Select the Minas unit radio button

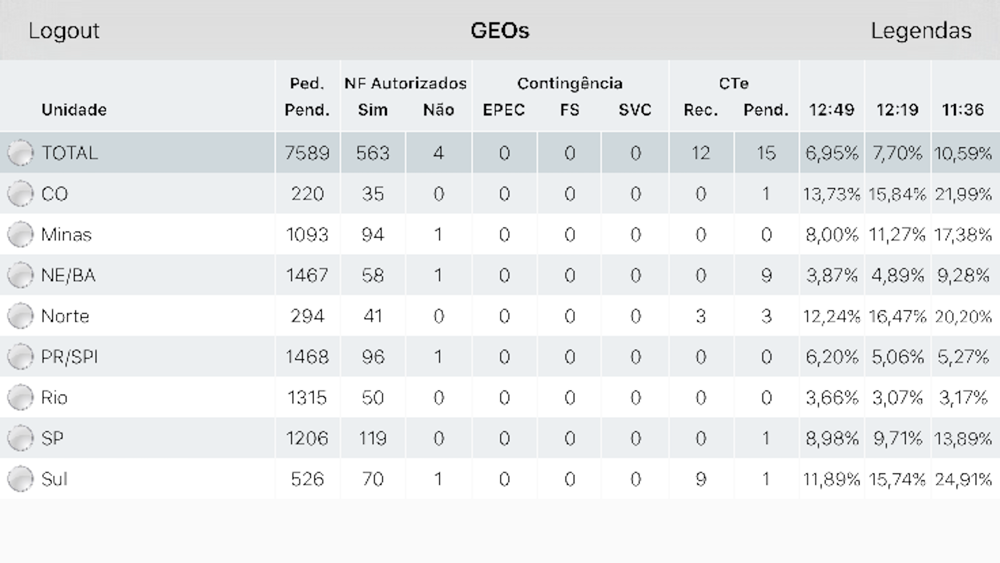(x=20, y=235)
